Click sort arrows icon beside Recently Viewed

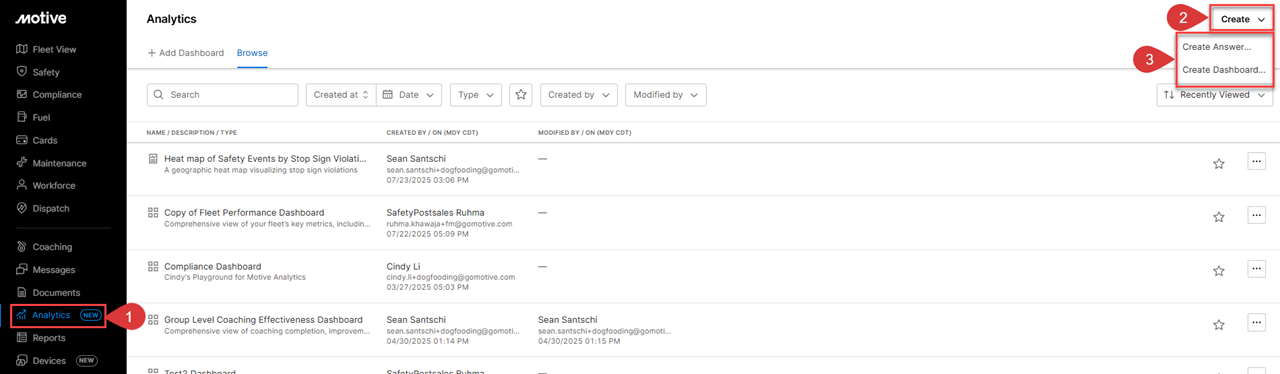point(1169,95)
